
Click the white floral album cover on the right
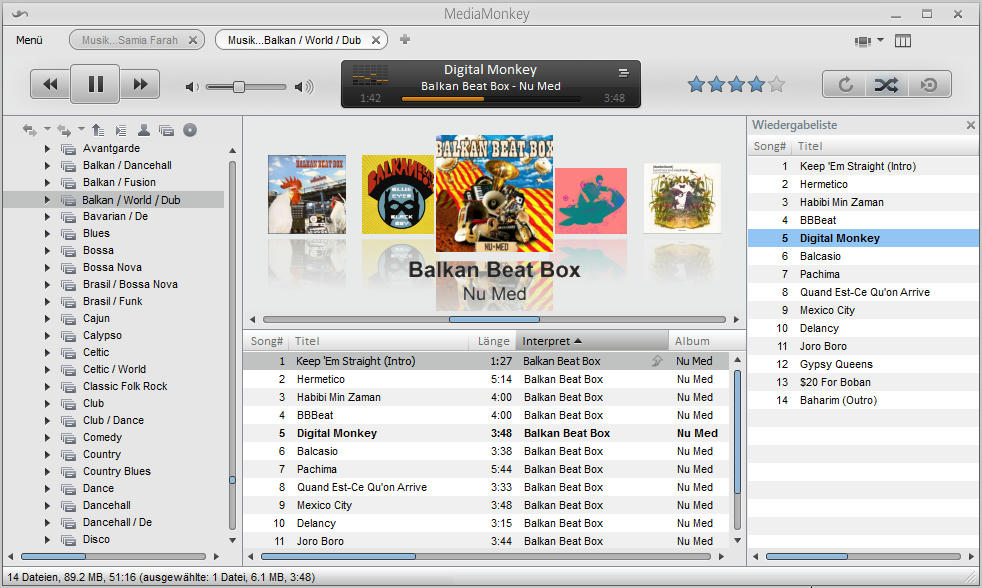[x=682, y=198]
